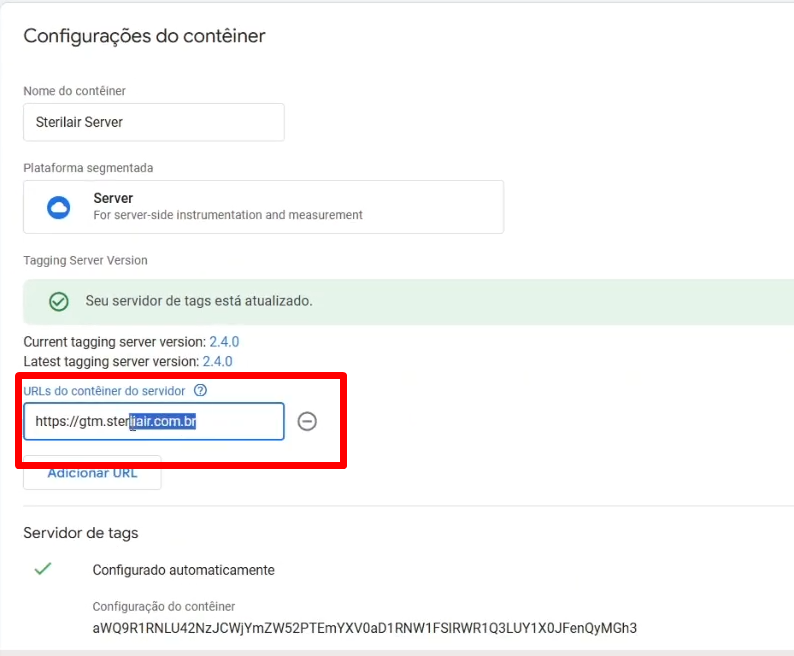Click the Configurações do contêiner heading
This screenshot has width=794, height=656.
144,37
